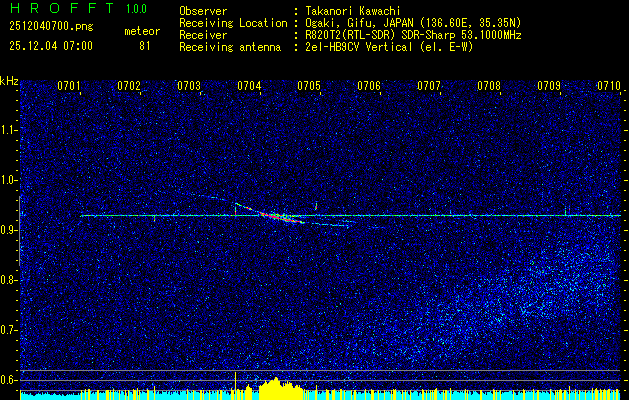Image resolution: width=629 pixels, height=400 pixels.
Task: Click the 25.12.04 07:00 timestamp
Action: (50, 46)
